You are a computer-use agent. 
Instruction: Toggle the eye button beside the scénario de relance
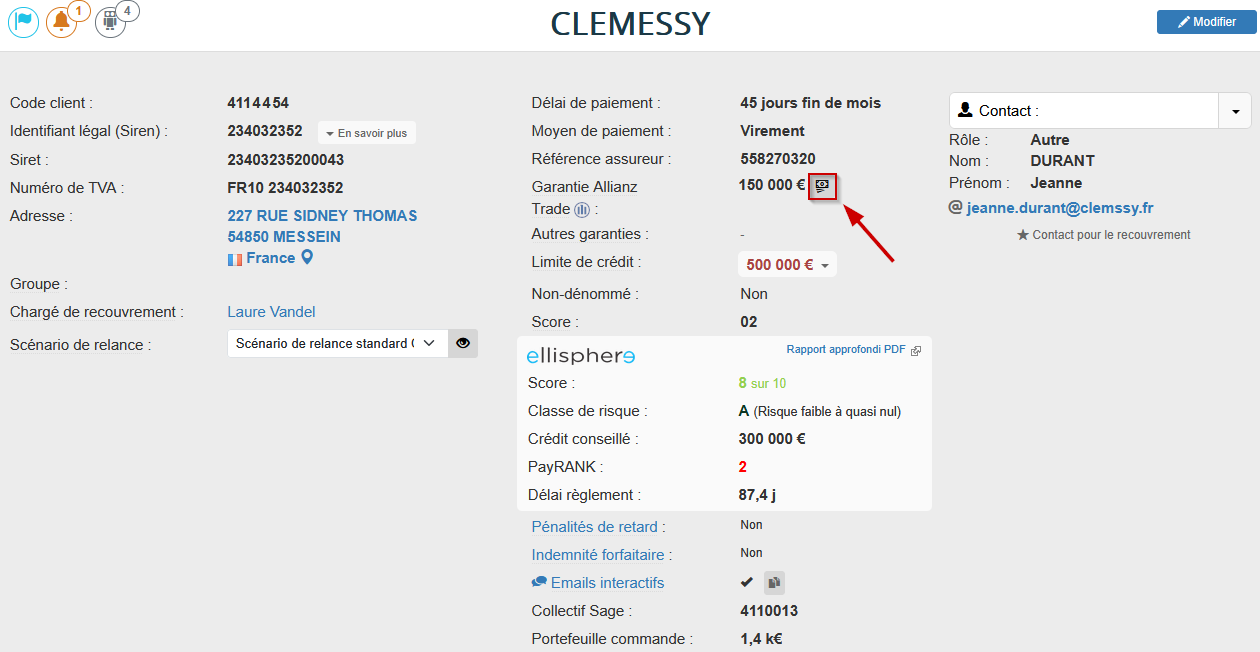[462, 343]
